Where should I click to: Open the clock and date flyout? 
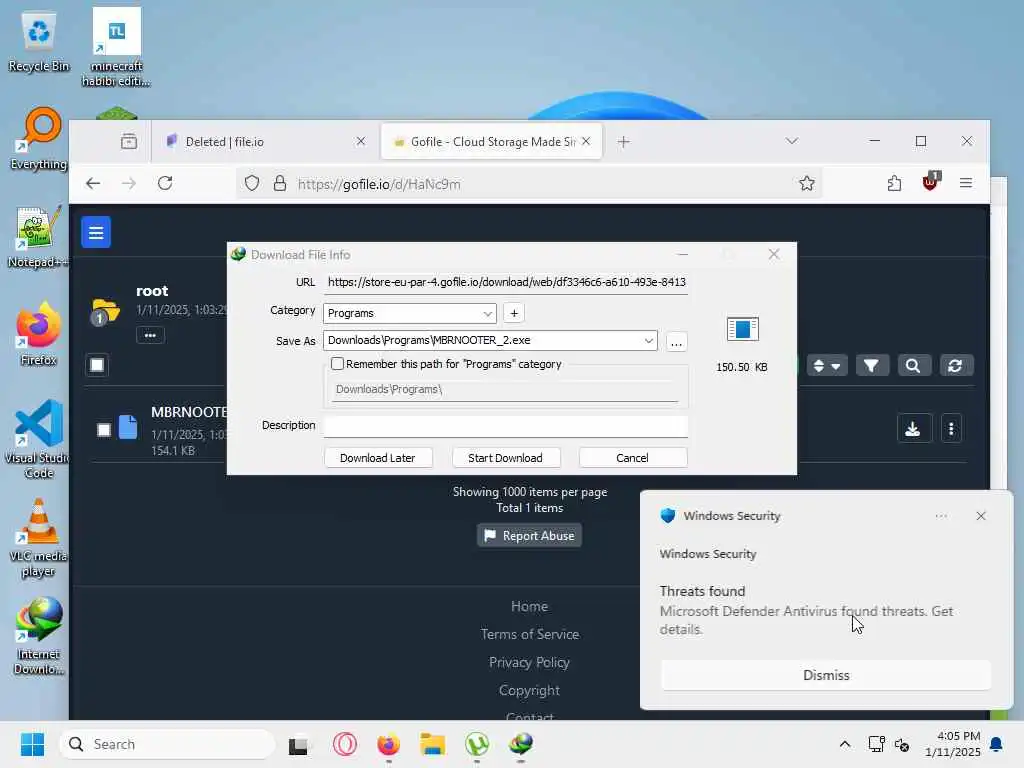[x=952, y=744]
